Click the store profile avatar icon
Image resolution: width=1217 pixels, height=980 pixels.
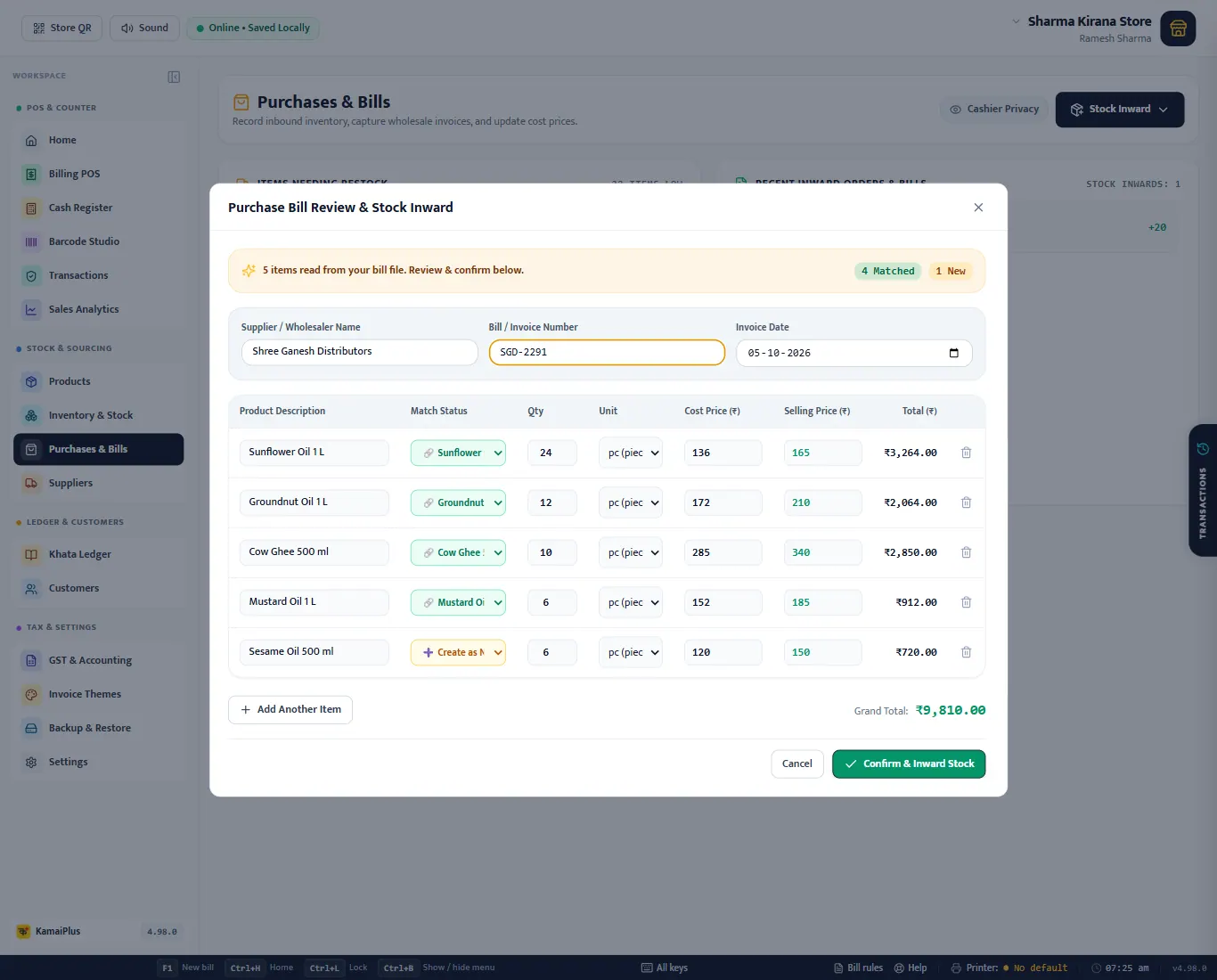tap(1178, 29)
